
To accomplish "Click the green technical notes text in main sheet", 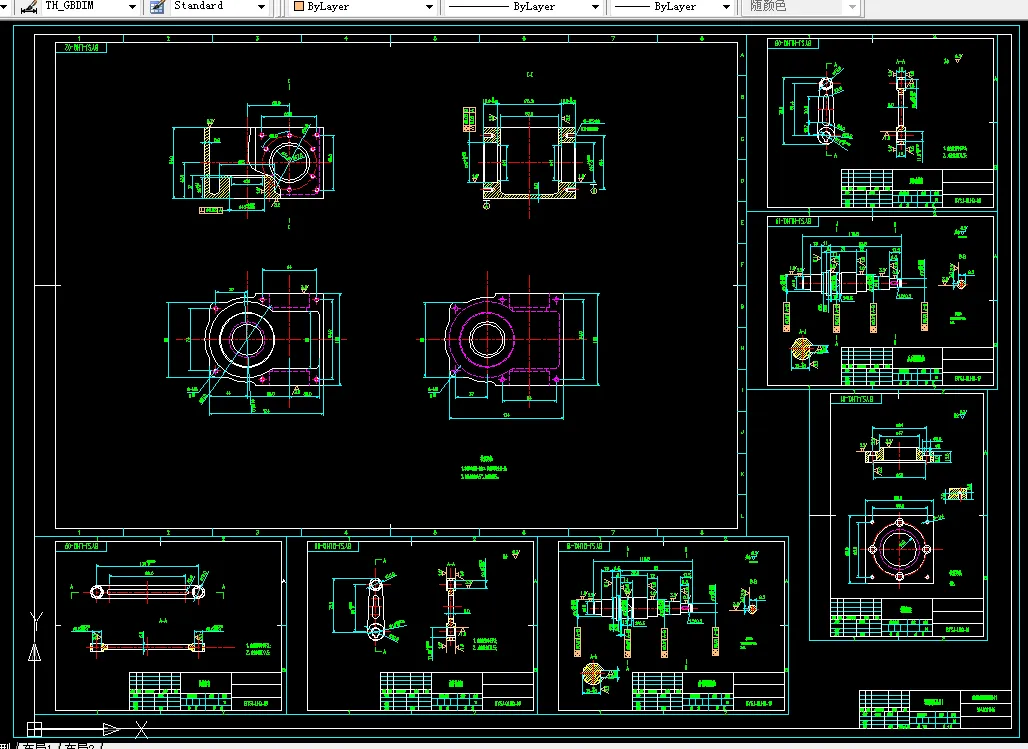I will [x=484, y=468].
